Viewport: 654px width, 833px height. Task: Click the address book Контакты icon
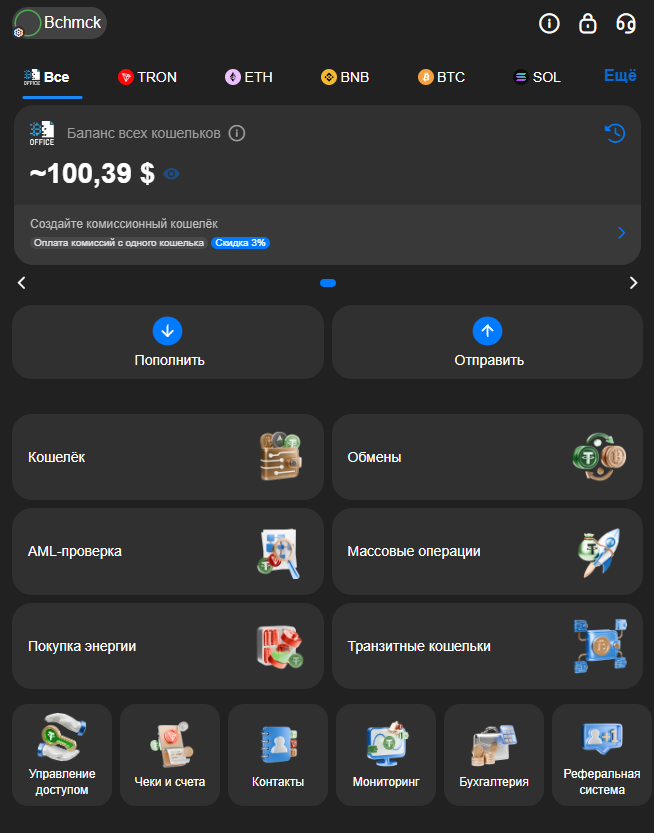(278, 745)
